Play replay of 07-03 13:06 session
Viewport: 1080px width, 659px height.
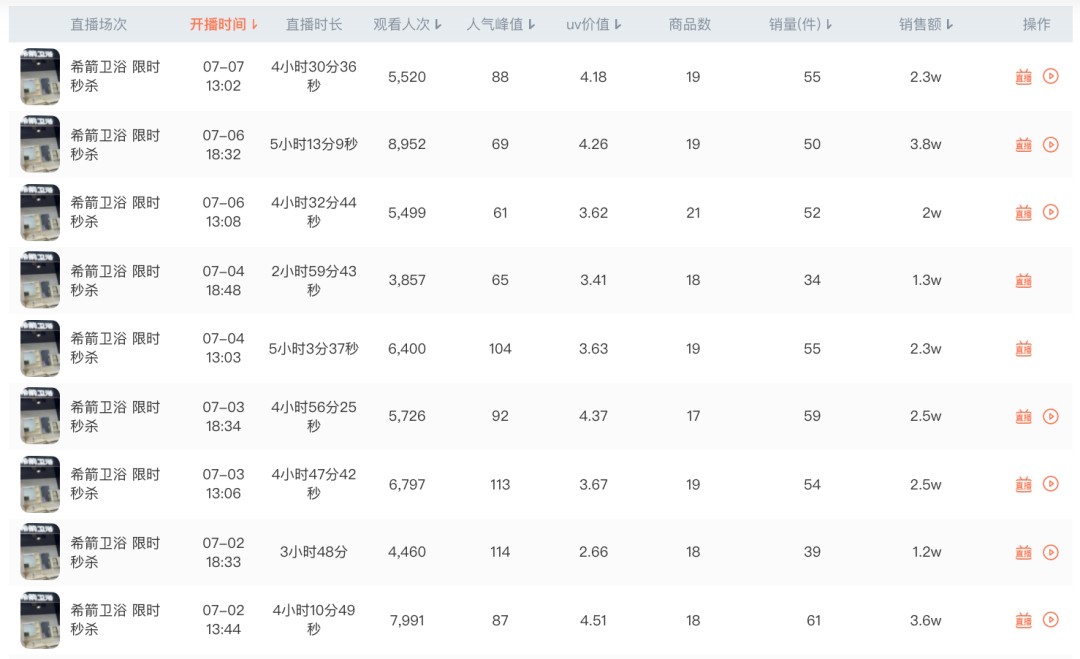pyautogui.click(x=1050, y=483)
